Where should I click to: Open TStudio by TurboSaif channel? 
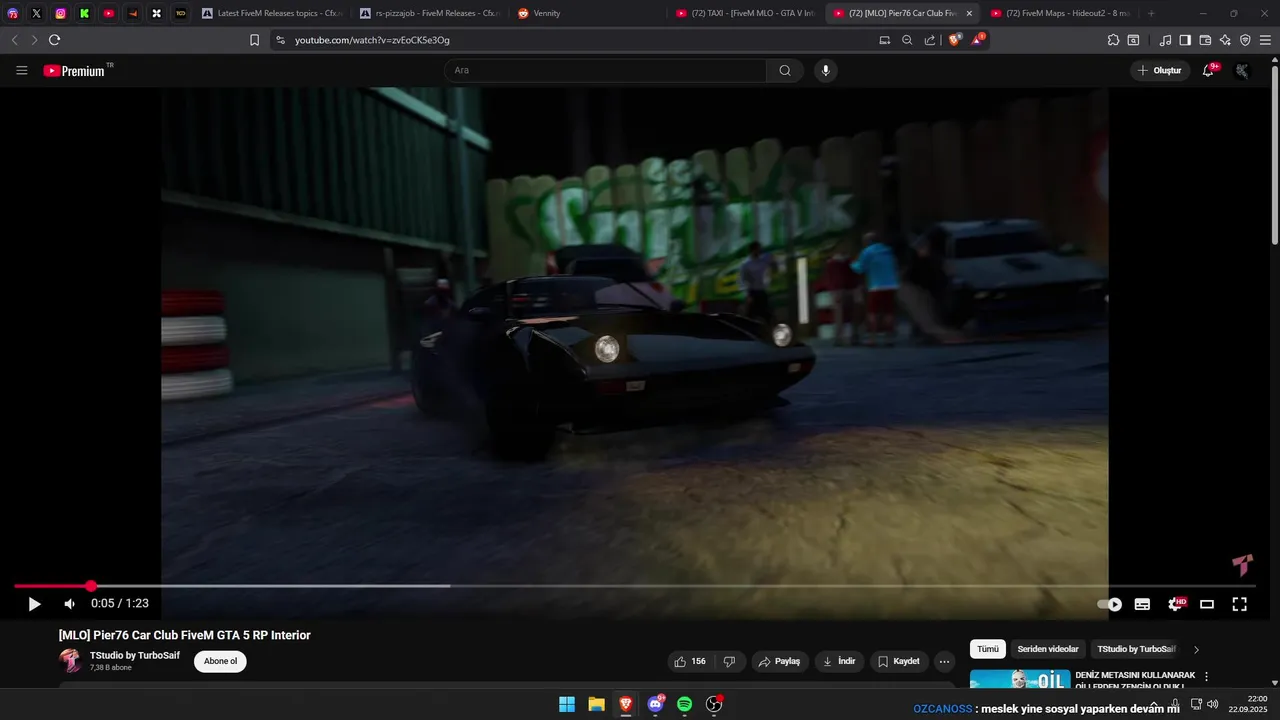point(135,656)
